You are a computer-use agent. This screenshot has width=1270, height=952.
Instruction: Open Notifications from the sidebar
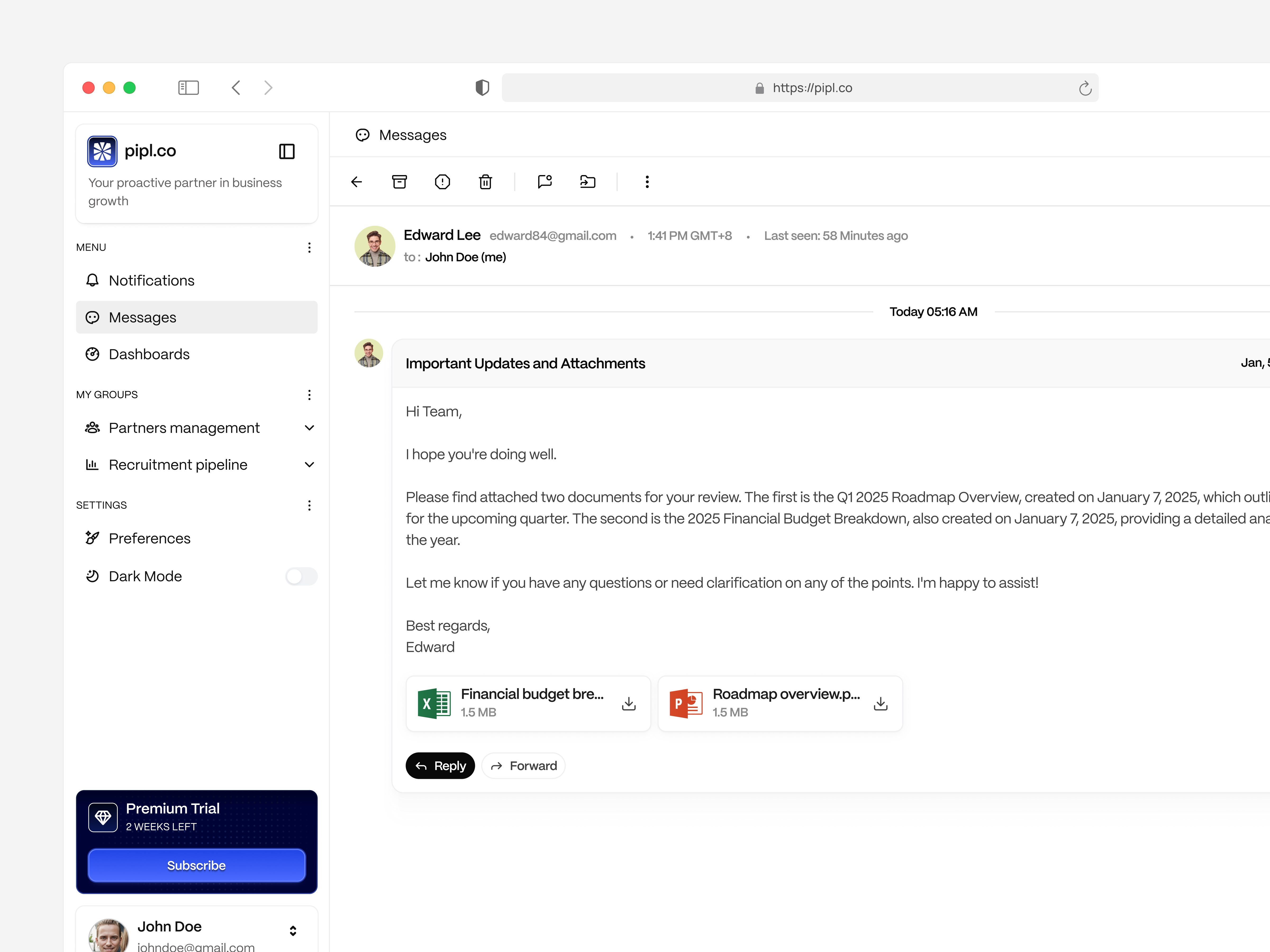pos(152,280)
